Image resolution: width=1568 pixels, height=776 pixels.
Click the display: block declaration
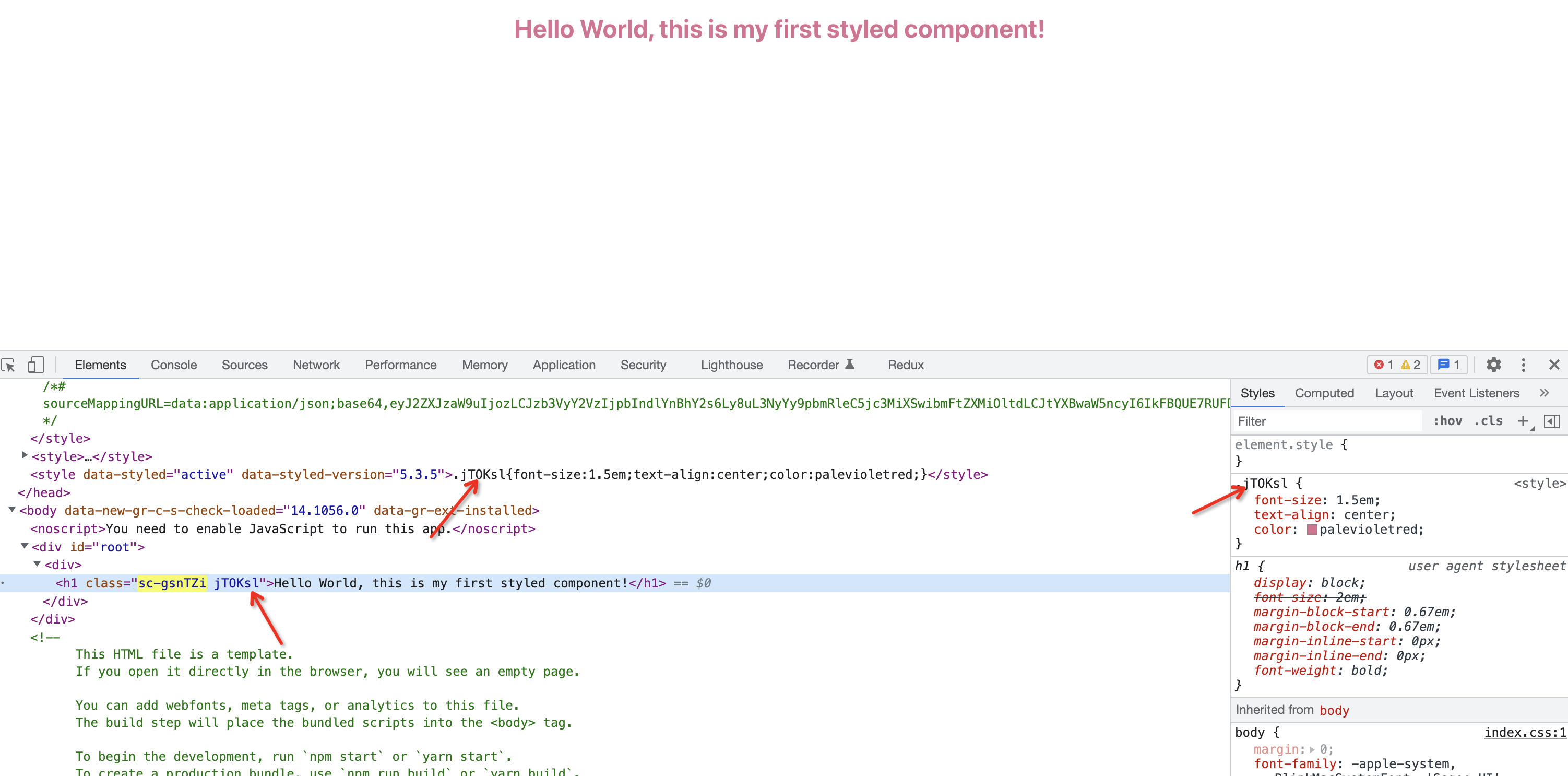point(1309,583)
